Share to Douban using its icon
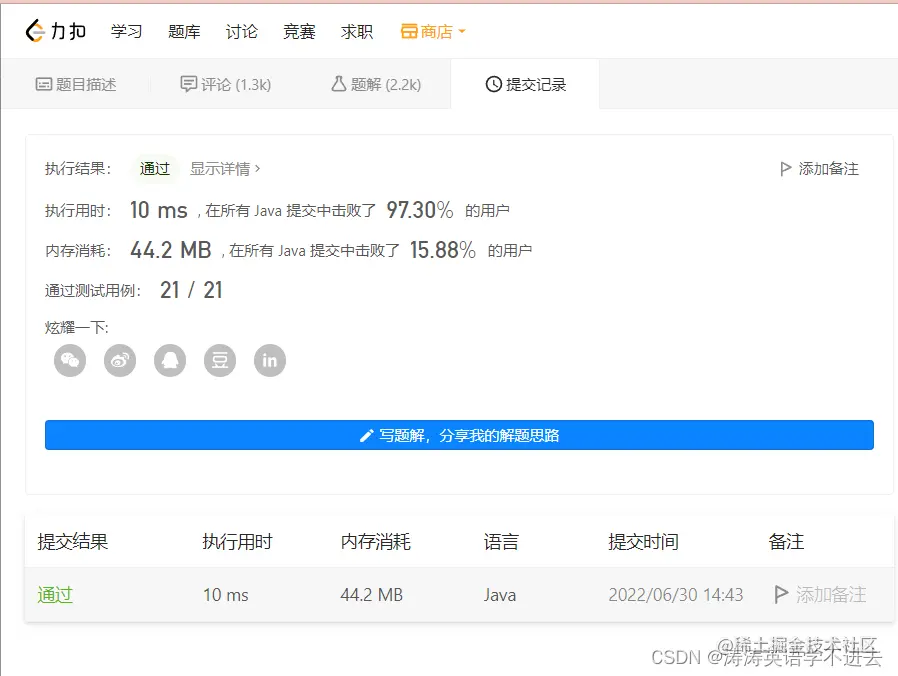 tap(219, 360)
